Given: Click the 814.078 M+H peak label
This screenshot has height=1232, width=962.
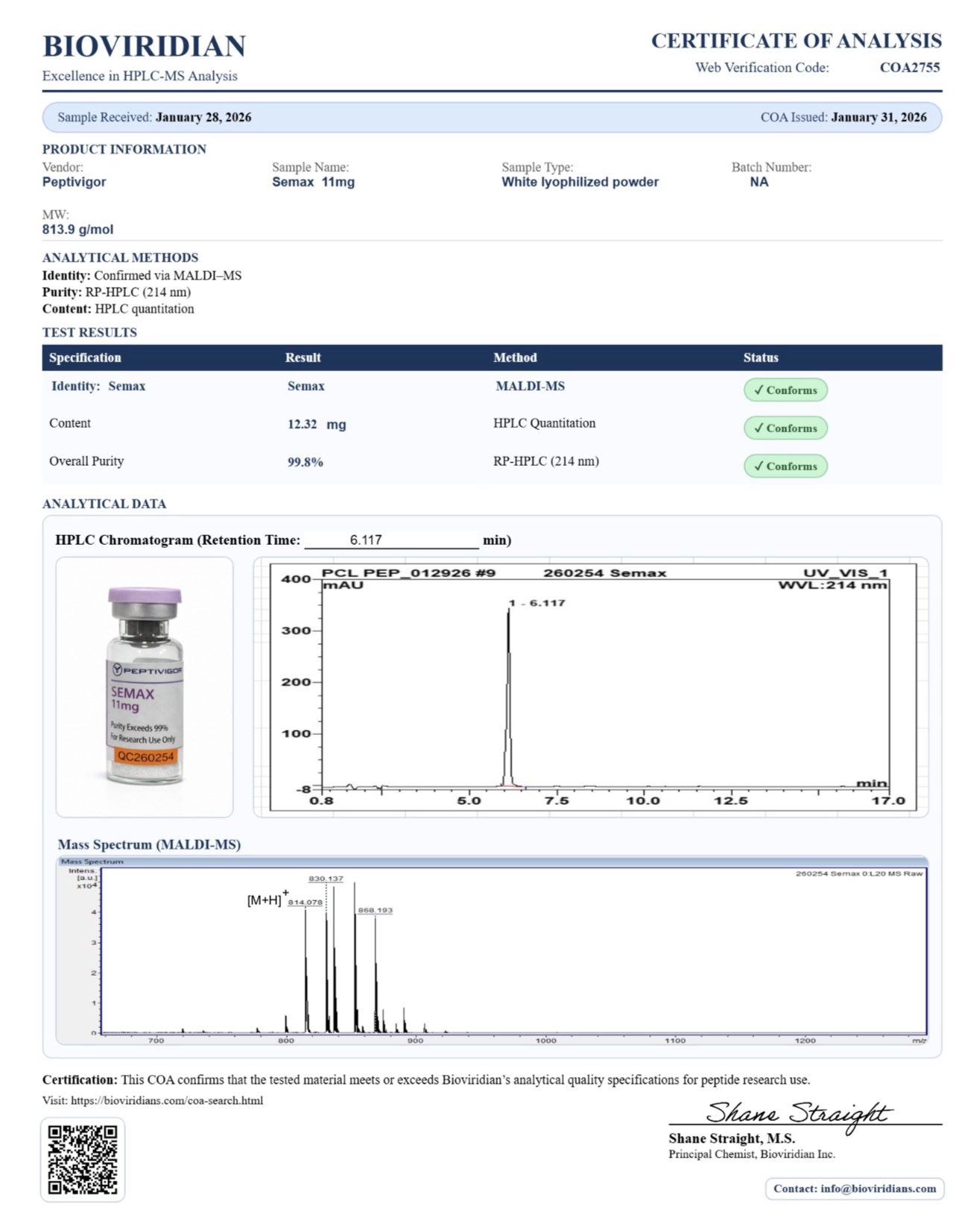Looking at the screenshot, I should click(x=305, y=903).
